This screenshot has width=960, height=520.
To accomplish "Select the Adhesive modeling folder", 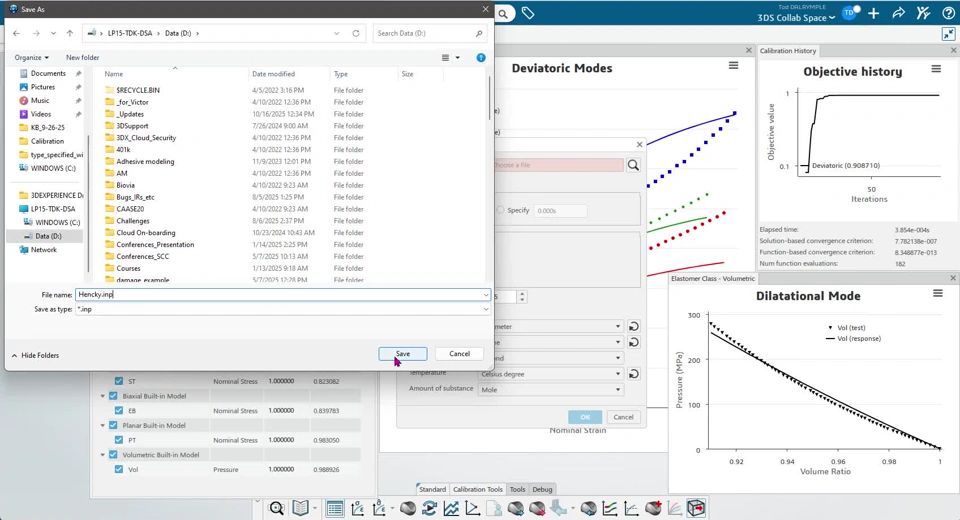I will pyautogui.click(x=145, y=162).
